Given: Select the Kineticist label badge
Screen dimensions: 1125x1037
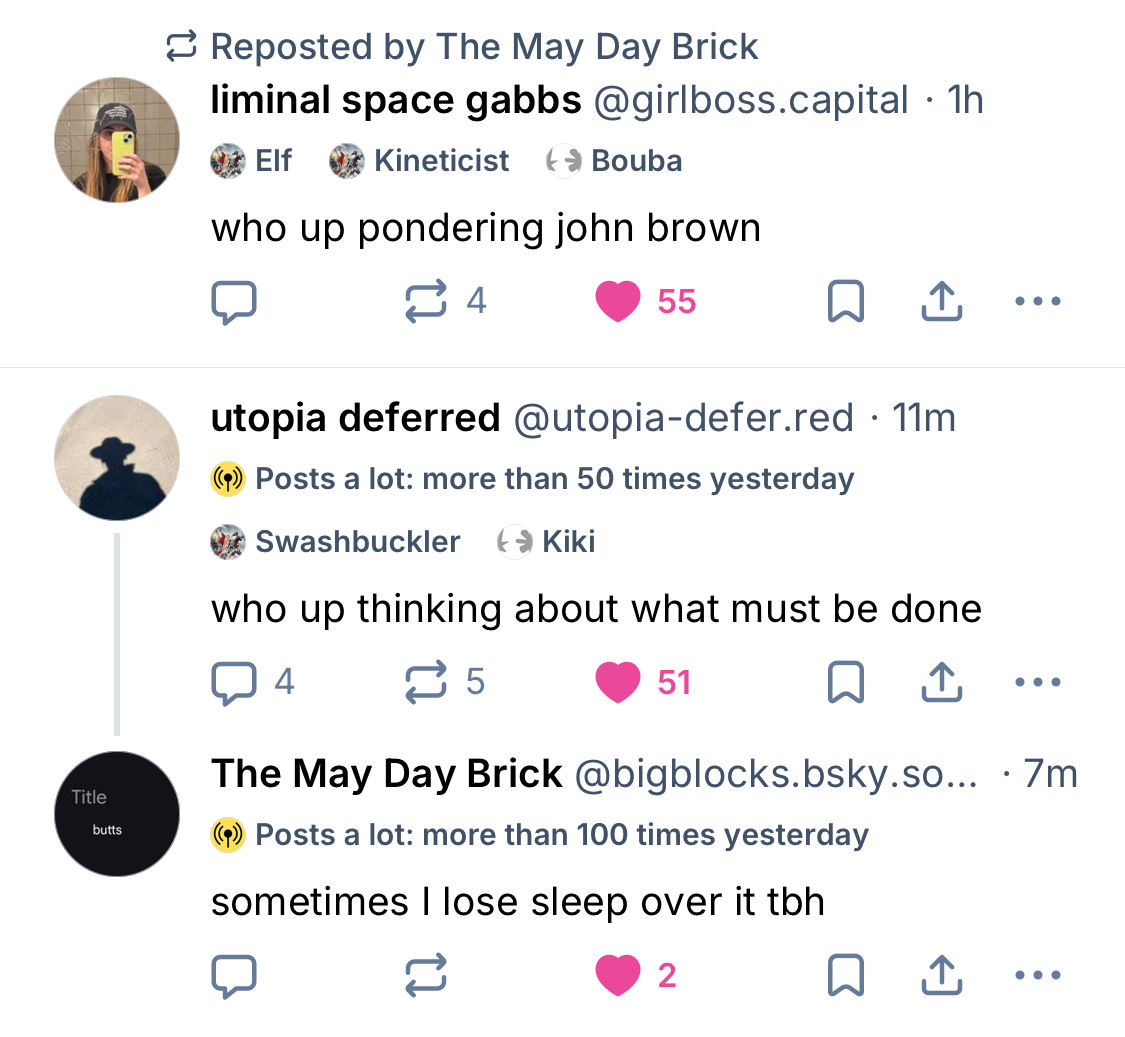Looking at the screenshot, I should coord(420,161).
